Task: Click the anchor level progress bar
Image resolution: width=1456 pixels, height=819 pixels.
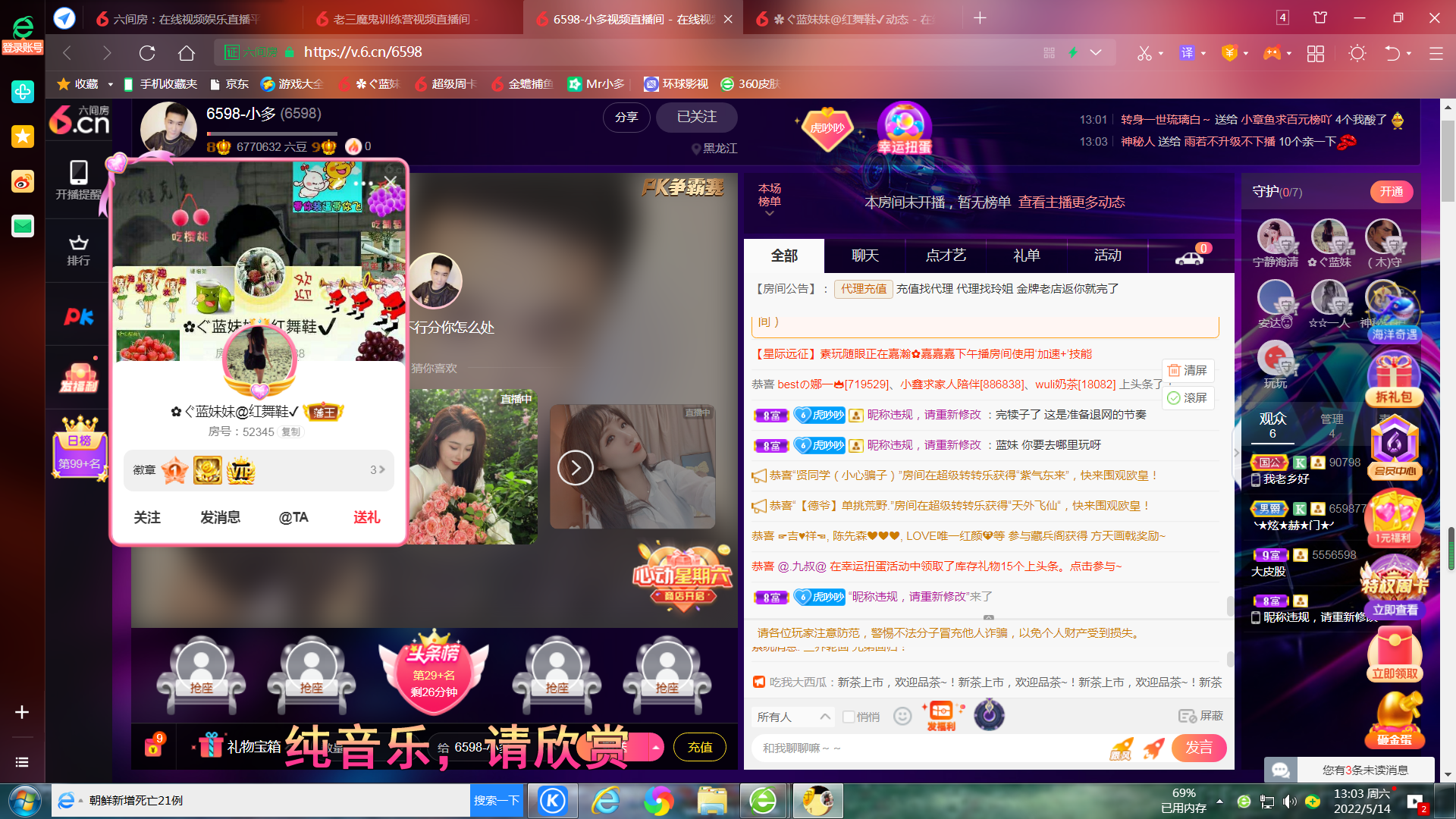Action: (x=271, y=133)
